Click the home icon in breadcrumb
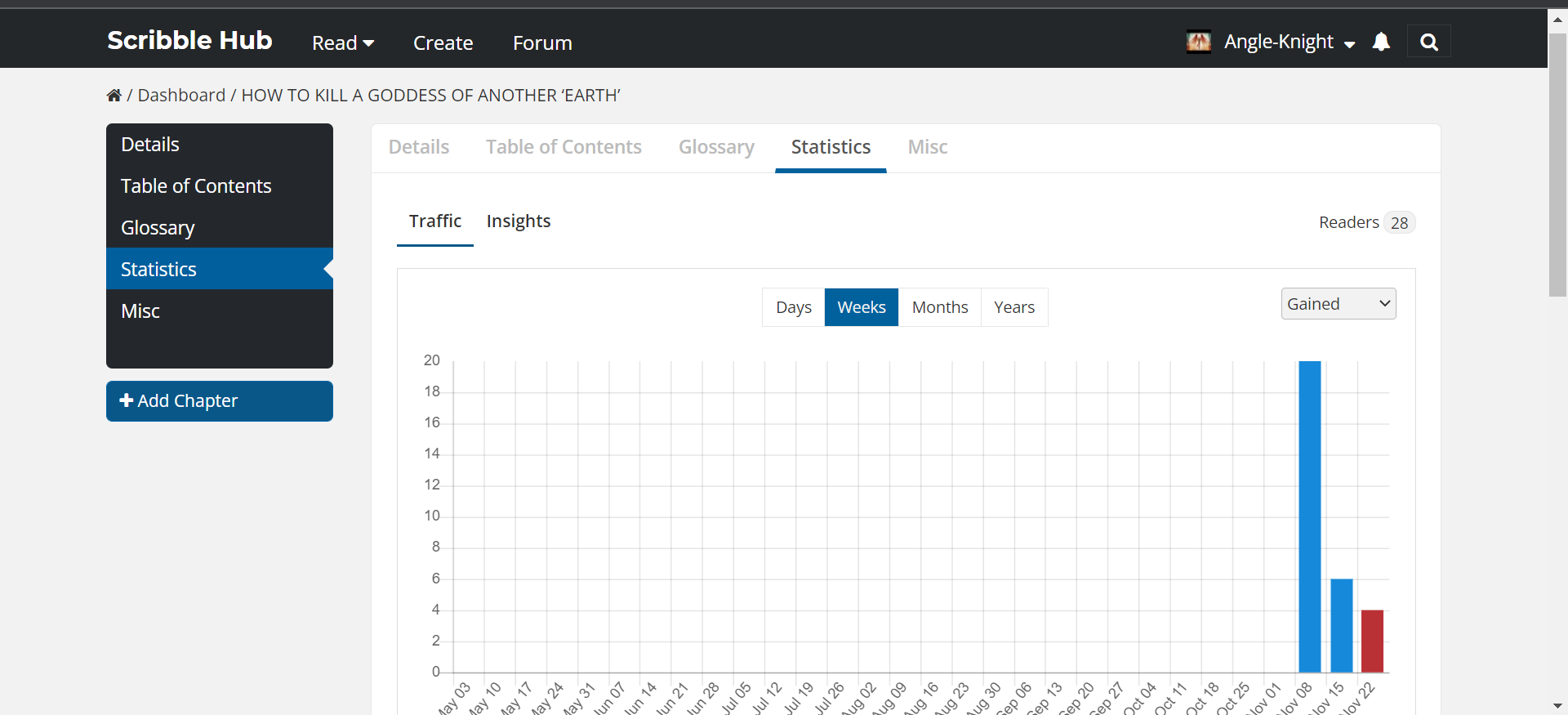Screen dimensions: 1568x715 pyautogui.click(x=114, y=96)
